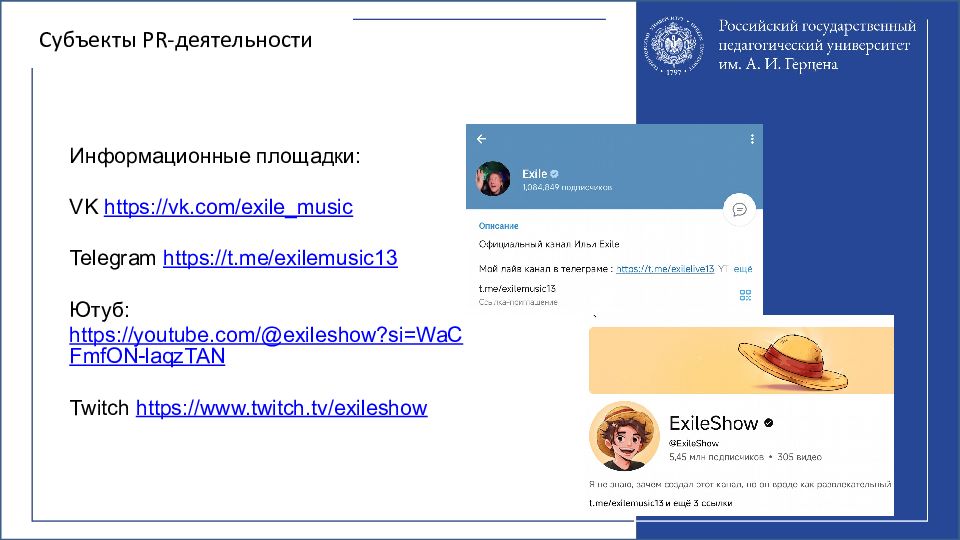Screen dimensions: 960x540
Task: Click the straw hat channel banner
Action: click(x=741, y=361)
